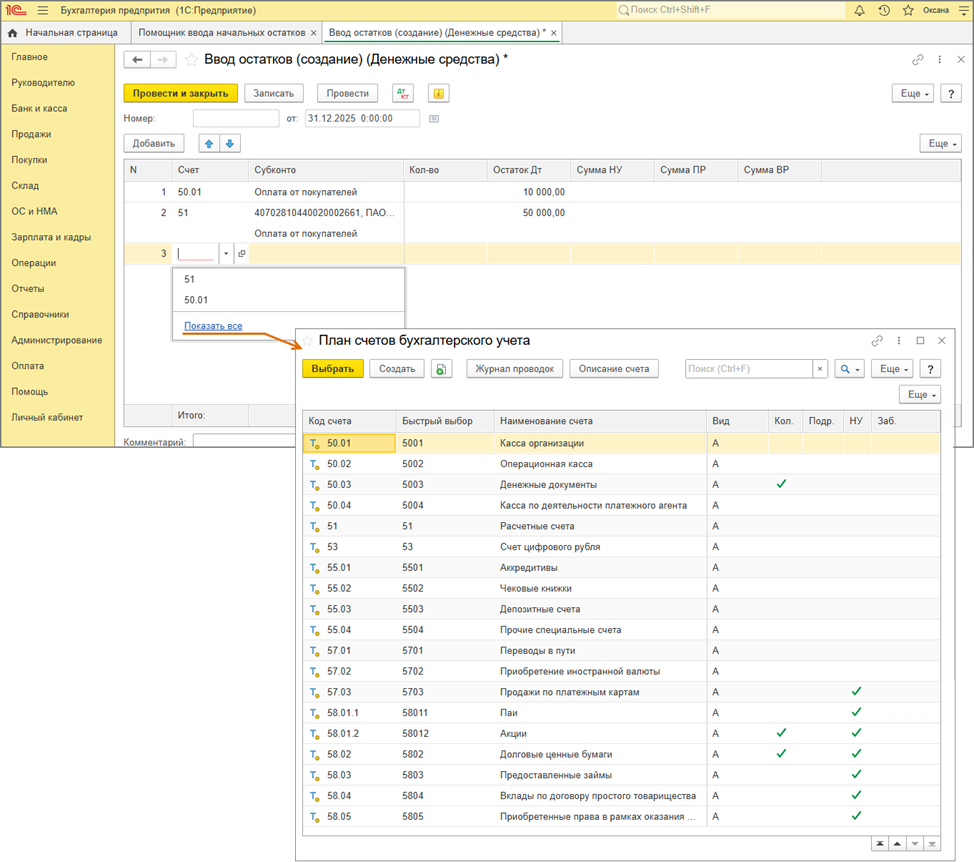Click the notifications bell icon

859,10
